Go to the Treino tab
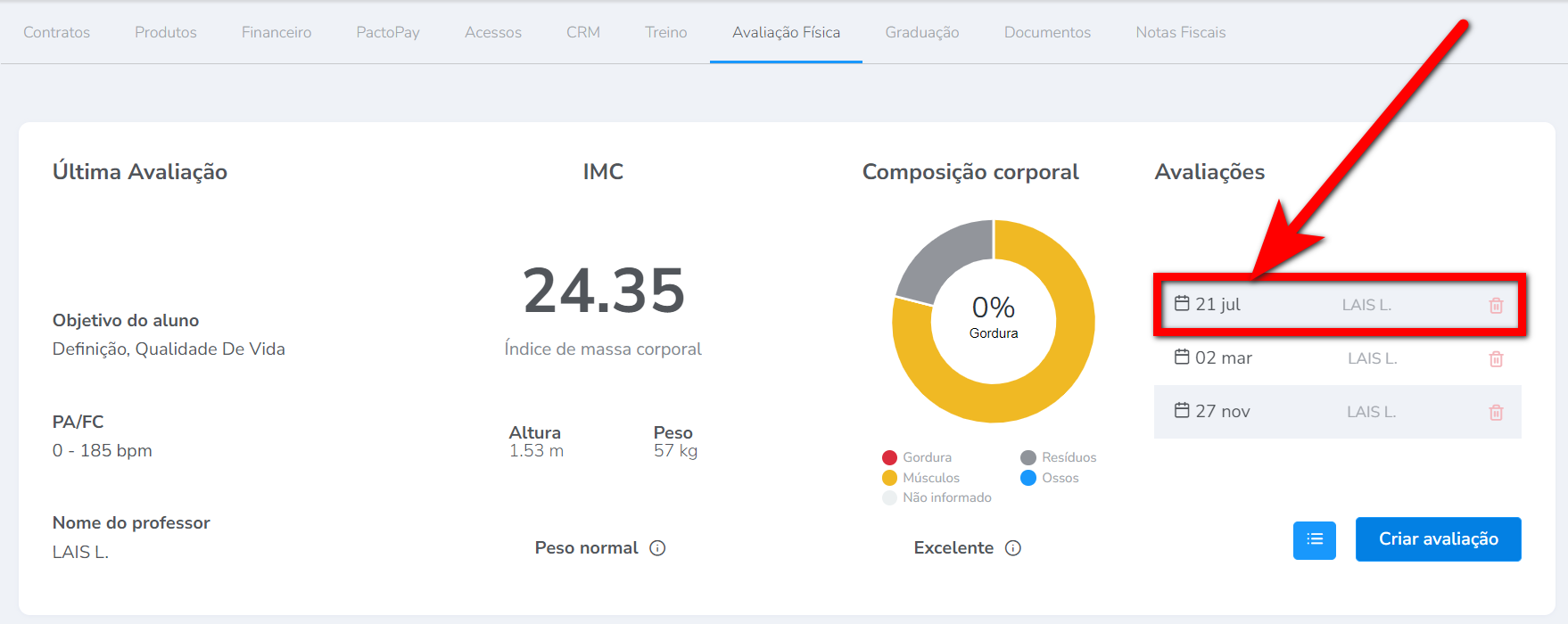Screen dimensions: 1568x624 point(666,32)
